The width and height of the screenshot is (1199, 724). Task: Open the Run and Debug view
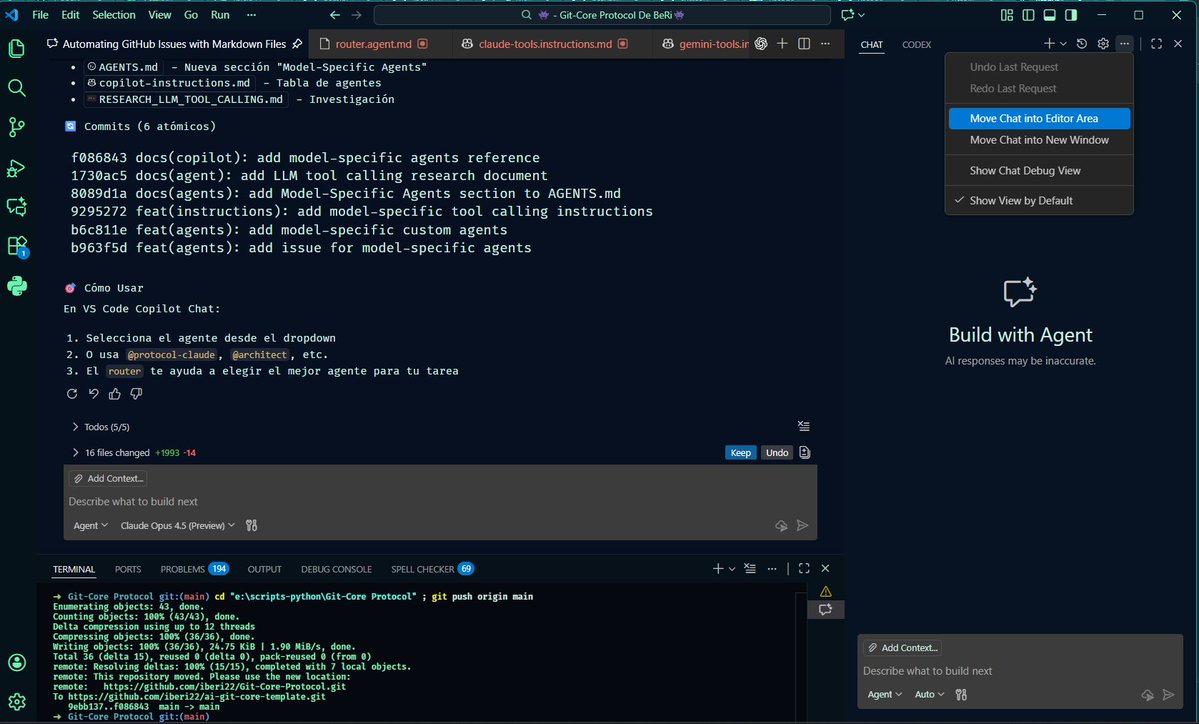[16, 167]
